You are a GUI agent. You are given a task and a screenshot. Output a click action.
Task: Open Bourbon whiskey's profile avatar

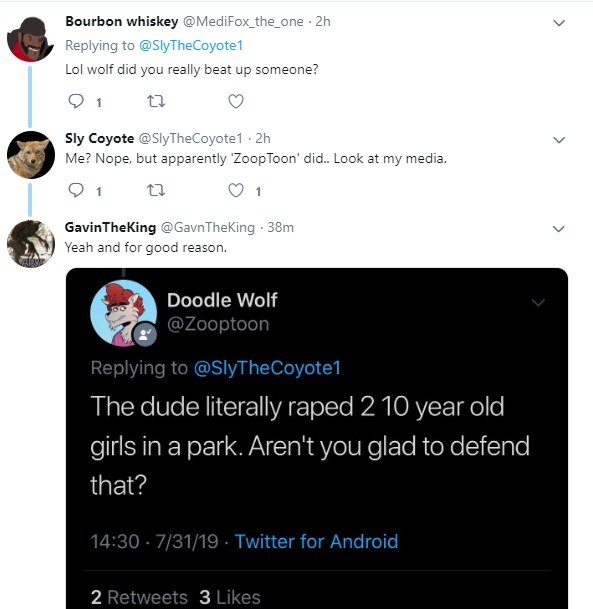pos(31,39)
